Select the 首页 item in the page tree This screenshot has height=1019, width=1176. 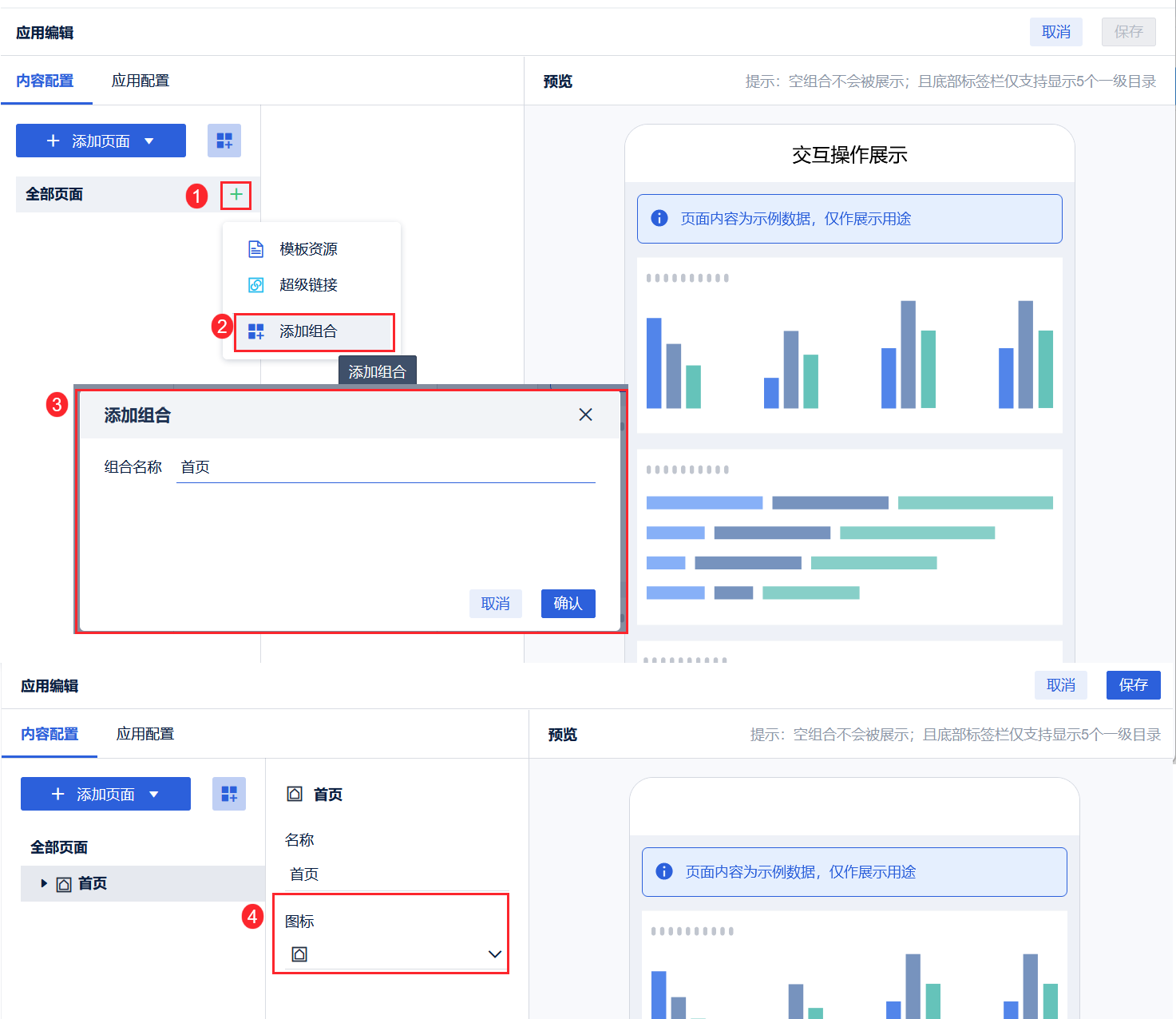pyautogui.click(x=143, y=884)
